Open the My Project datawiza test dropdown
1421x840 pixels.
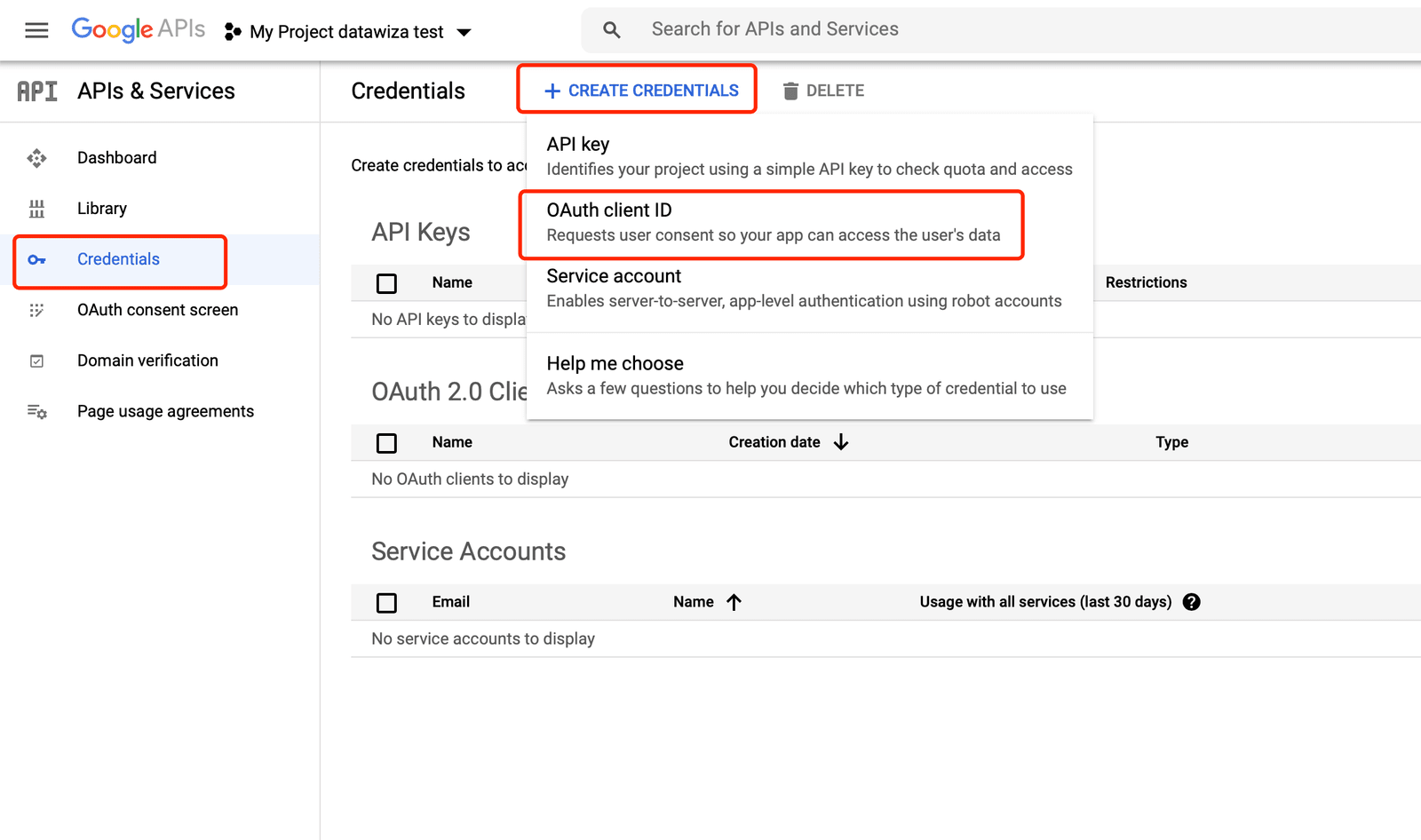pos(348,32)
